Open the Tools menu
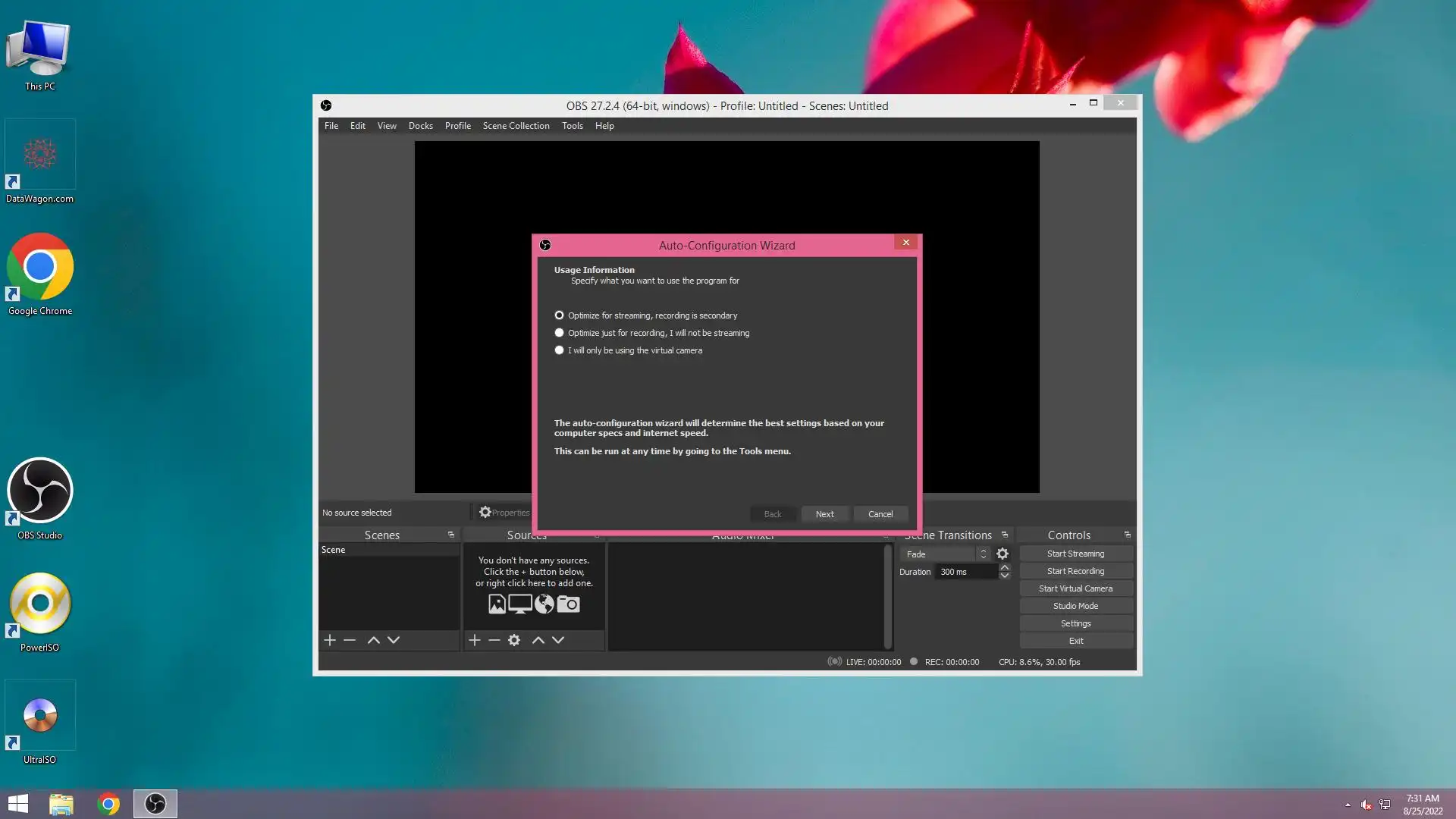 tap(572, 126)
